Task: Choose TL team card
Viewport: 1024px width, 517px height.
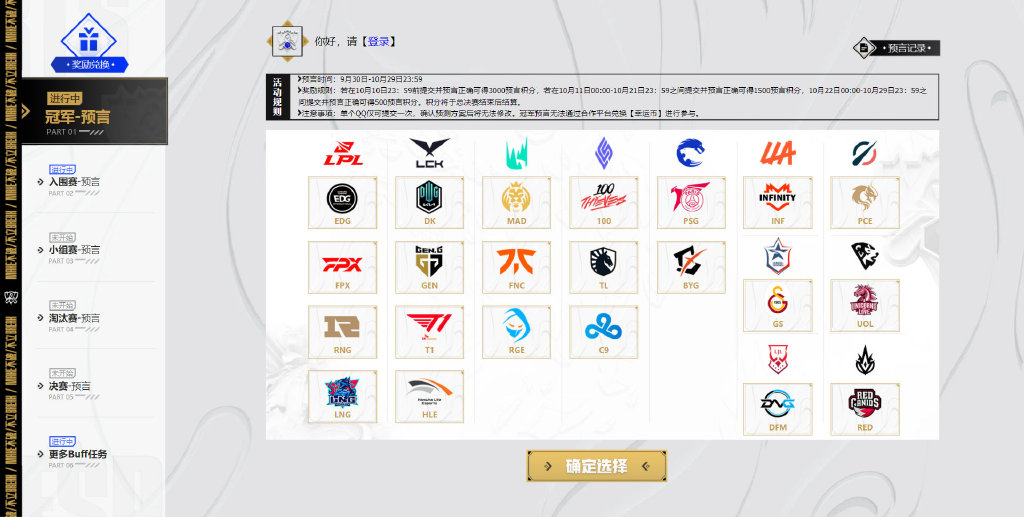Action: tap(603, 267)
